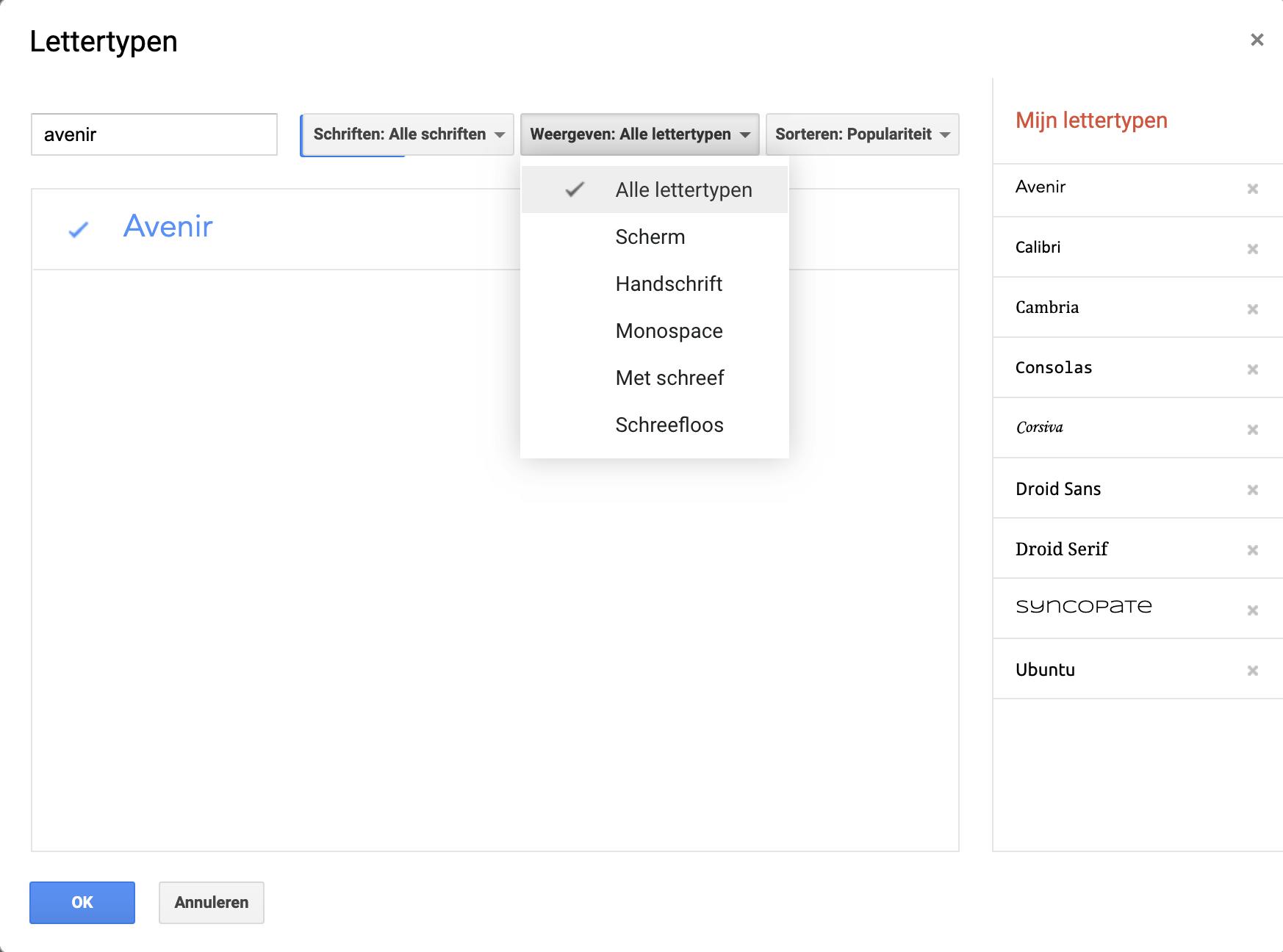This screenshot has width=1283, height=952.
Task: Remove Avenir from Mijn lettertypen list
Action: (x=1253, y=189)
